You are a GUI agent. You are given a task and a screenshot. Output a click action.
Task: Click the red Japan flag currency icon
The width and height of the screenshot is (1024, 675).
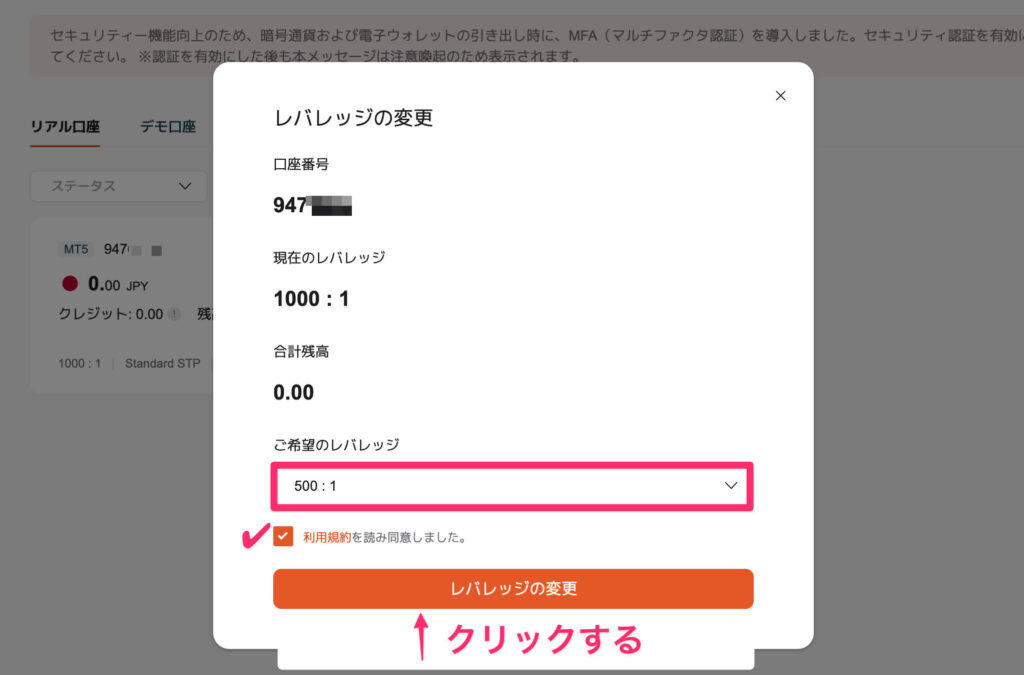[x=70, y=284]
